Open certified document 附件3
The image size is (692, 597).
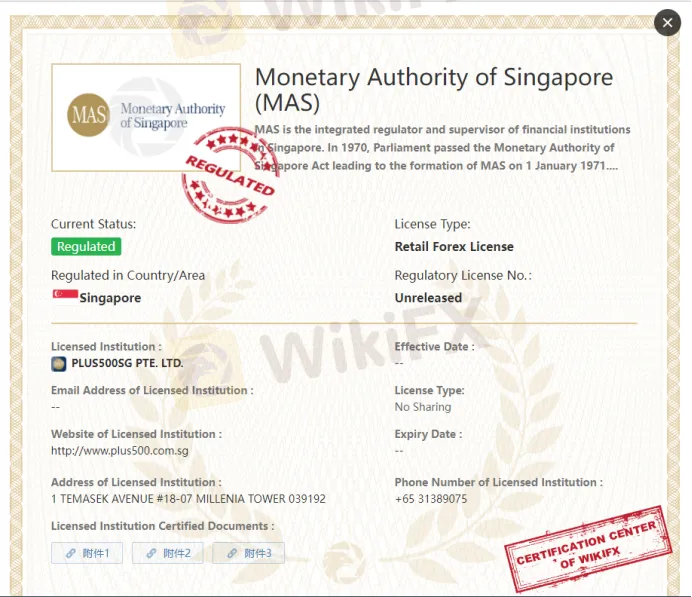click(x=248, y=553)
